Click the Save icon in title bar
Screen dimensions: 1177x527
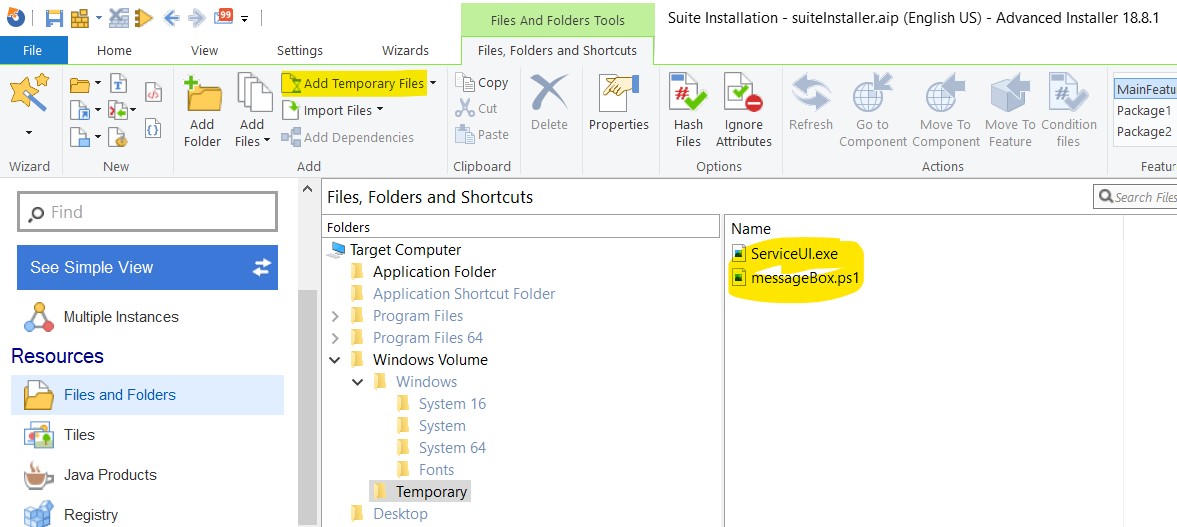coord(54,18)
